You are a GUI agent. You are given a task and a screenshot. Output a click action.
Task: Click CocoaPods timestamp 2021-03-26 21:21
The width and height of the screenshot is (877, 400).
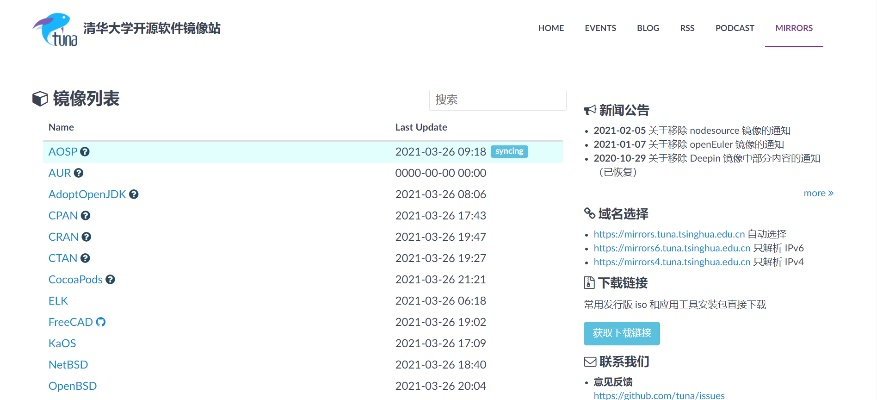441,279
